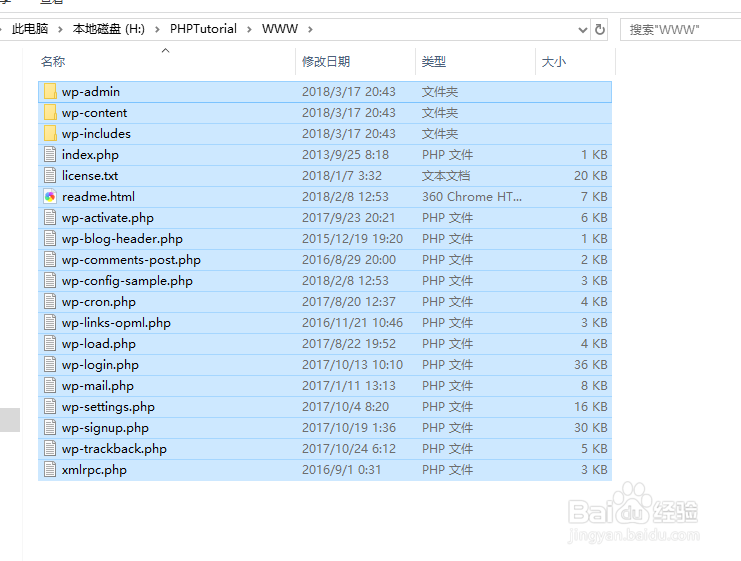The width and height of the screenshot is (741, 561).
Task: Select the wp-content folder name
Action: pyautogui.click(x=95, y=113)
